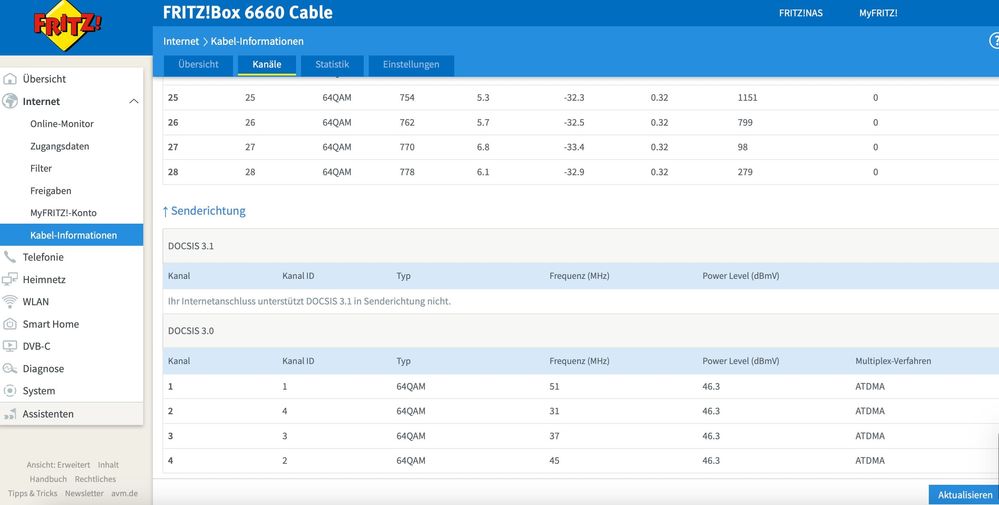Switch to the Statistik tab
The width and height of the screenshot is (999, 505).
pos(332,65)
